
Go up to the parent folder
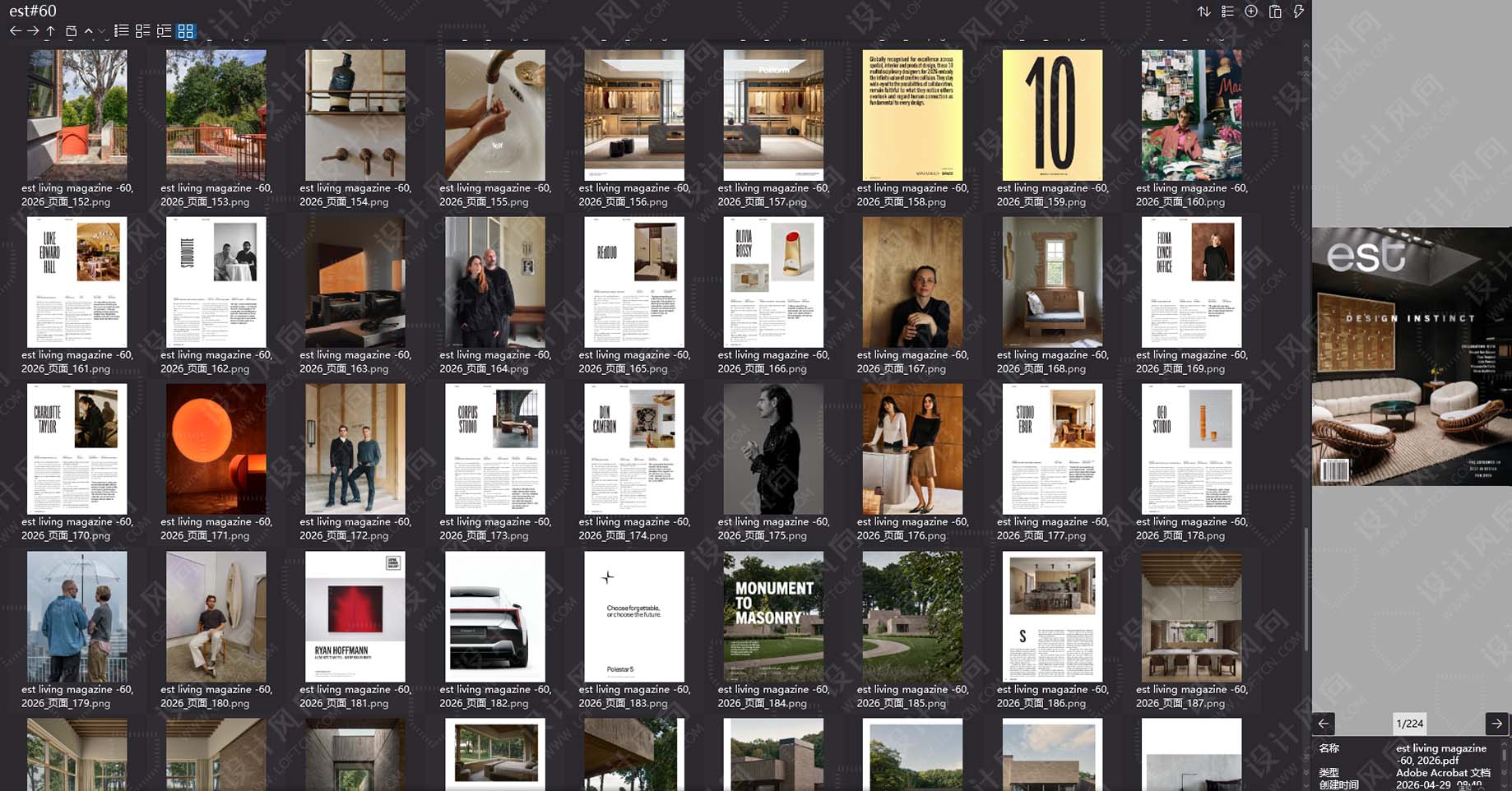coord(50,31)
